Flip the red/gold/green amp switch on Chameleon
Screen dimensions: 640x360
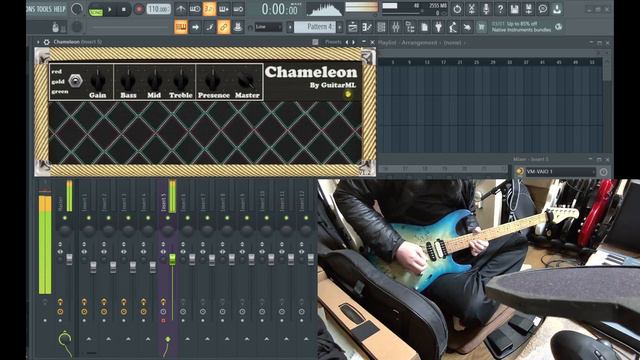tap(76, 81)
